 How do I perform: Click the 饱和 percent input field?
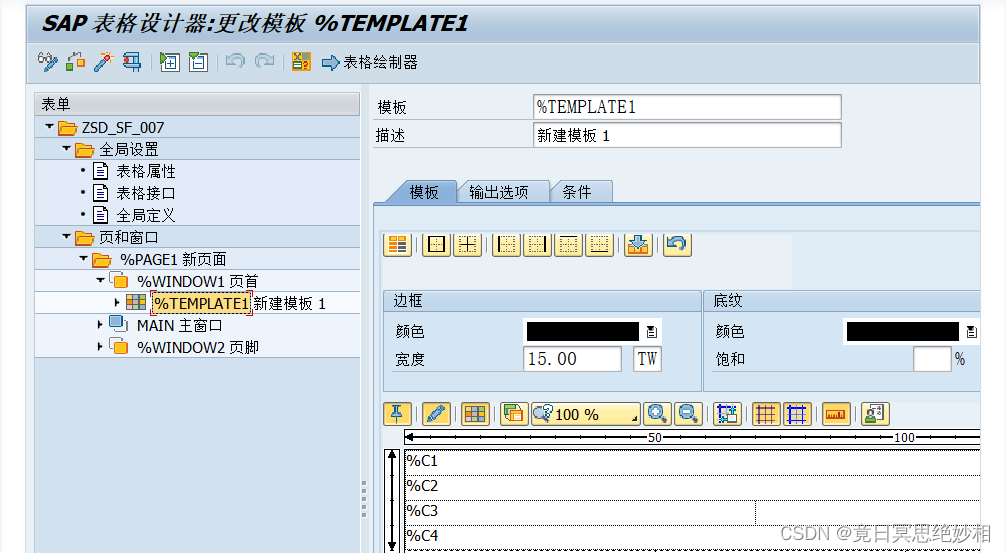[932, 359]
